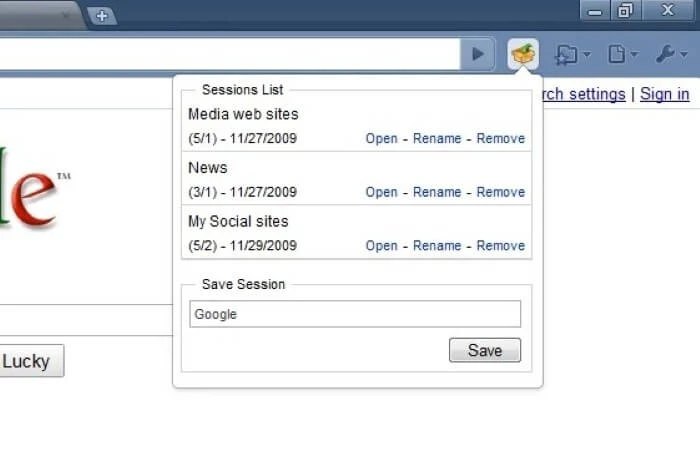This screenshot has height=475, width=700.
Task: Remove the Media web sites session
Action: tap(500, 138)
